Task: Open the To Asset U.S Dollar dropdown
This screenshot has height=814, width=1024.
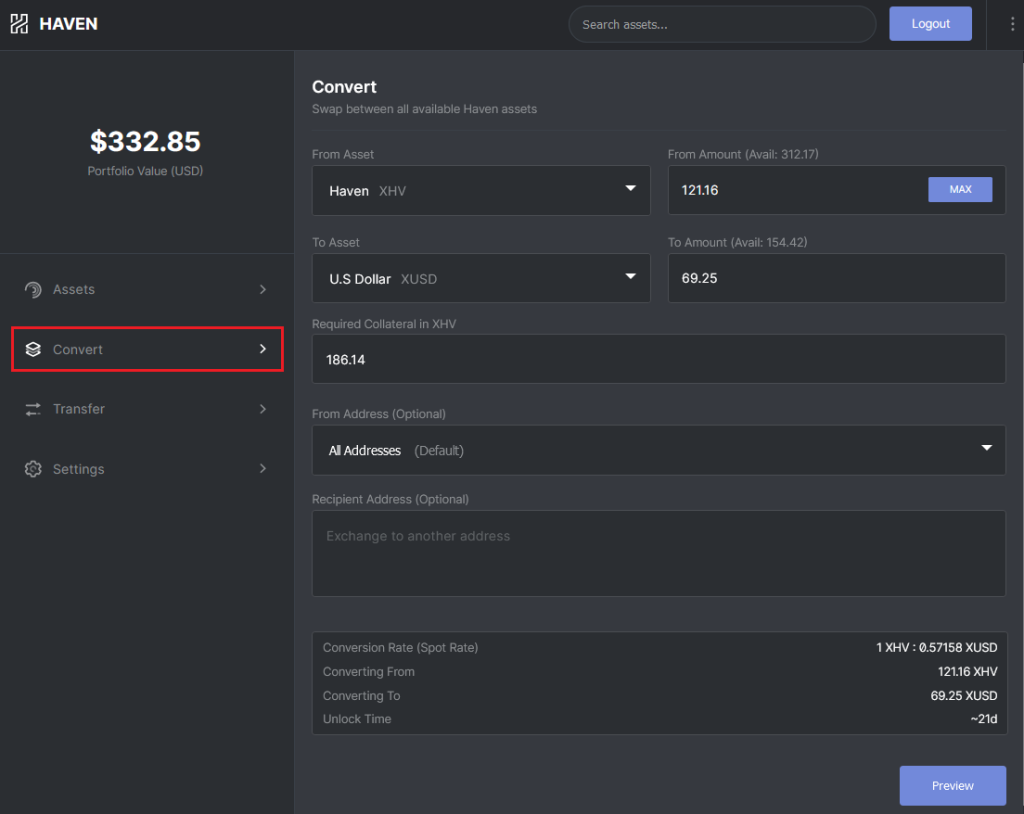Action: coord(481,278)
